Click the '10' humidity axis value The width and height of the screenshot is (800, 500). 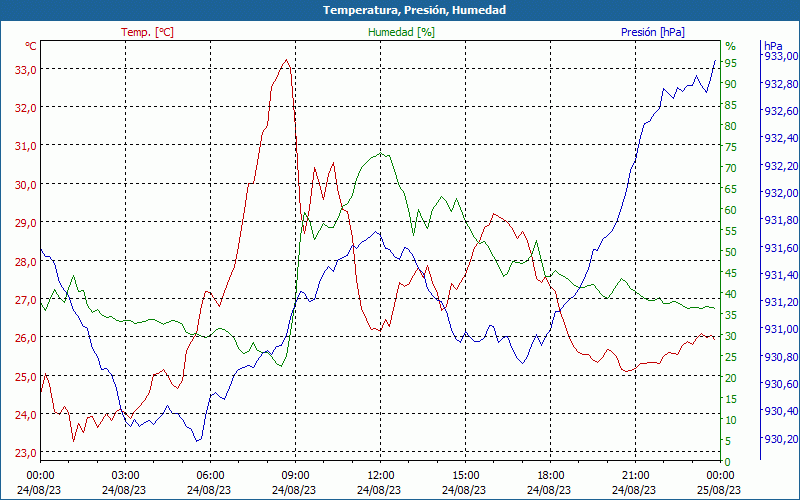pos(731,420)
